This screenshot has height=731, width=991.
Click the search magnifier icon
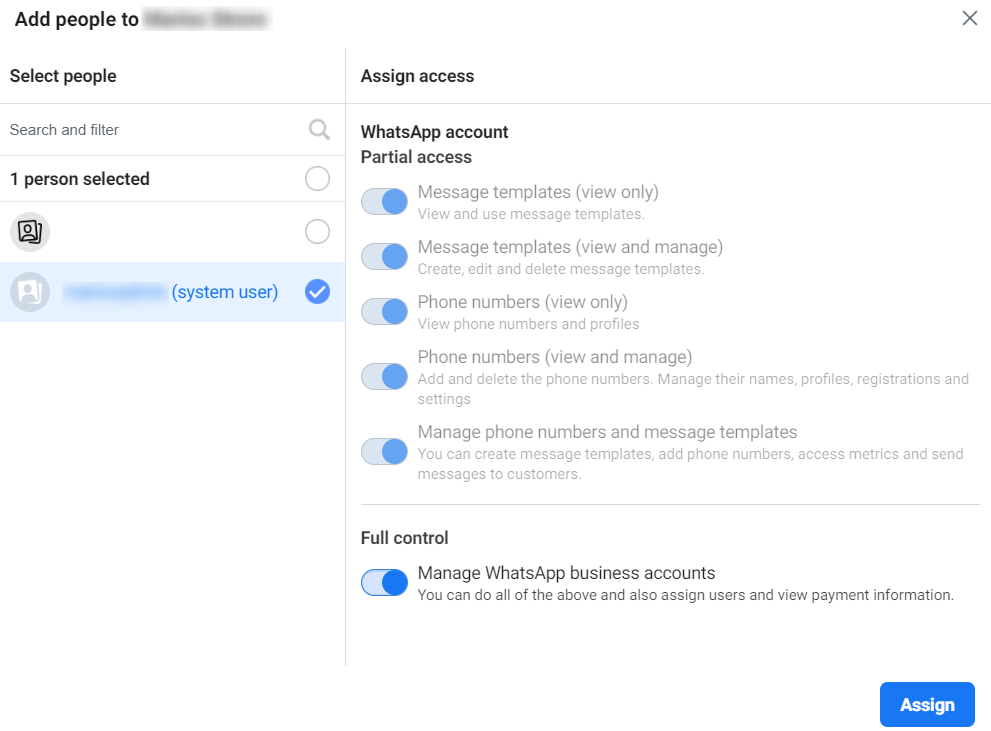point(319,130)
